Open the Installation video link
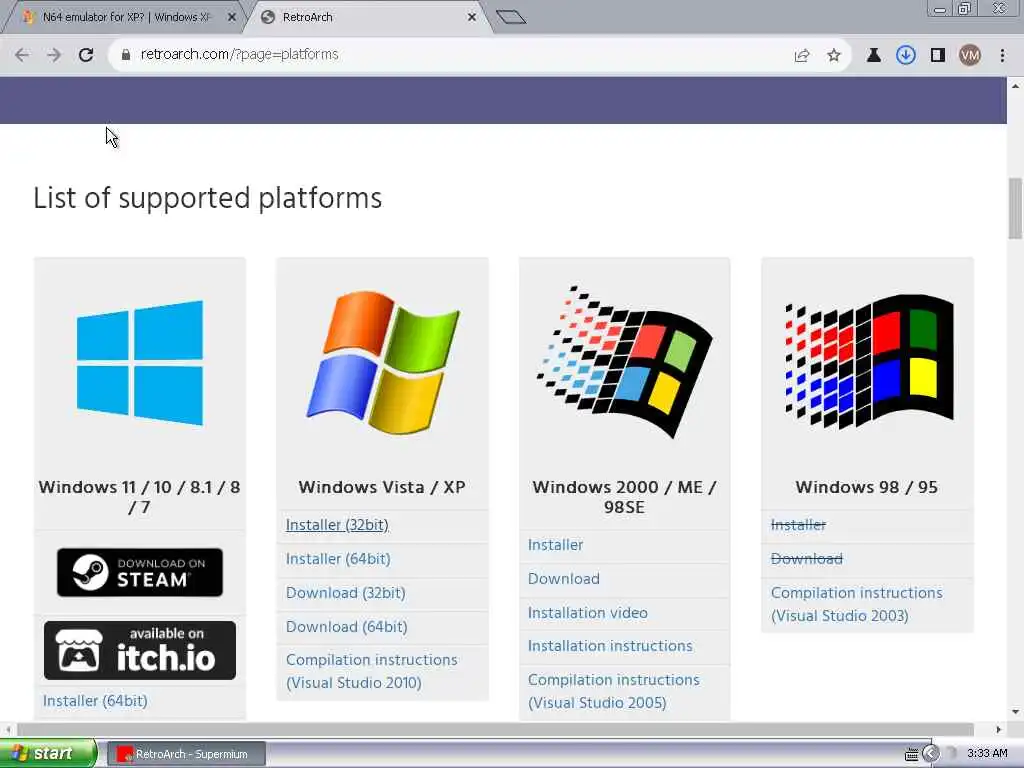The height and width of the screenshot is (768, 1024). [x=588, y=613]
